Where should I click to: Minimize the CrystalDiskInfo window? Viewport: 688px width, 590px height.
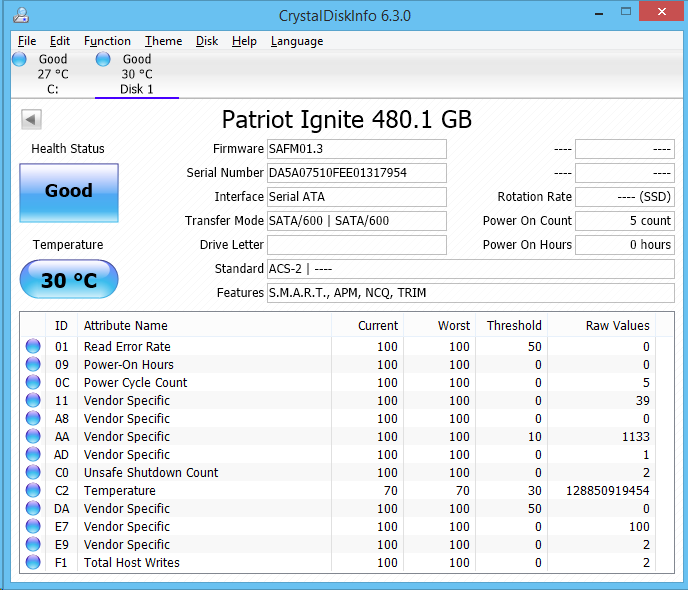click(597, 15)
